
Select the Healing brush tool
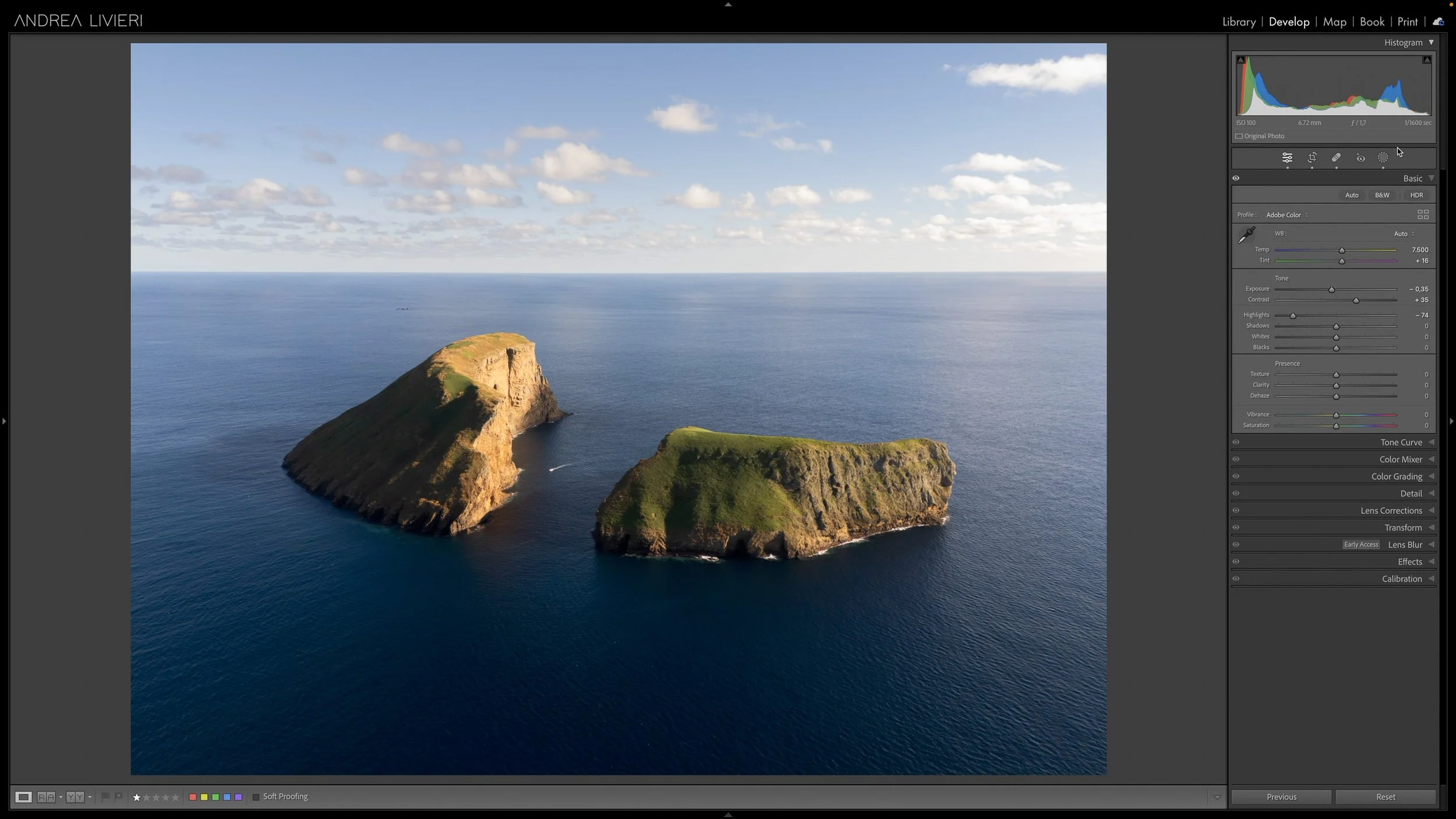click(1336, 158)
